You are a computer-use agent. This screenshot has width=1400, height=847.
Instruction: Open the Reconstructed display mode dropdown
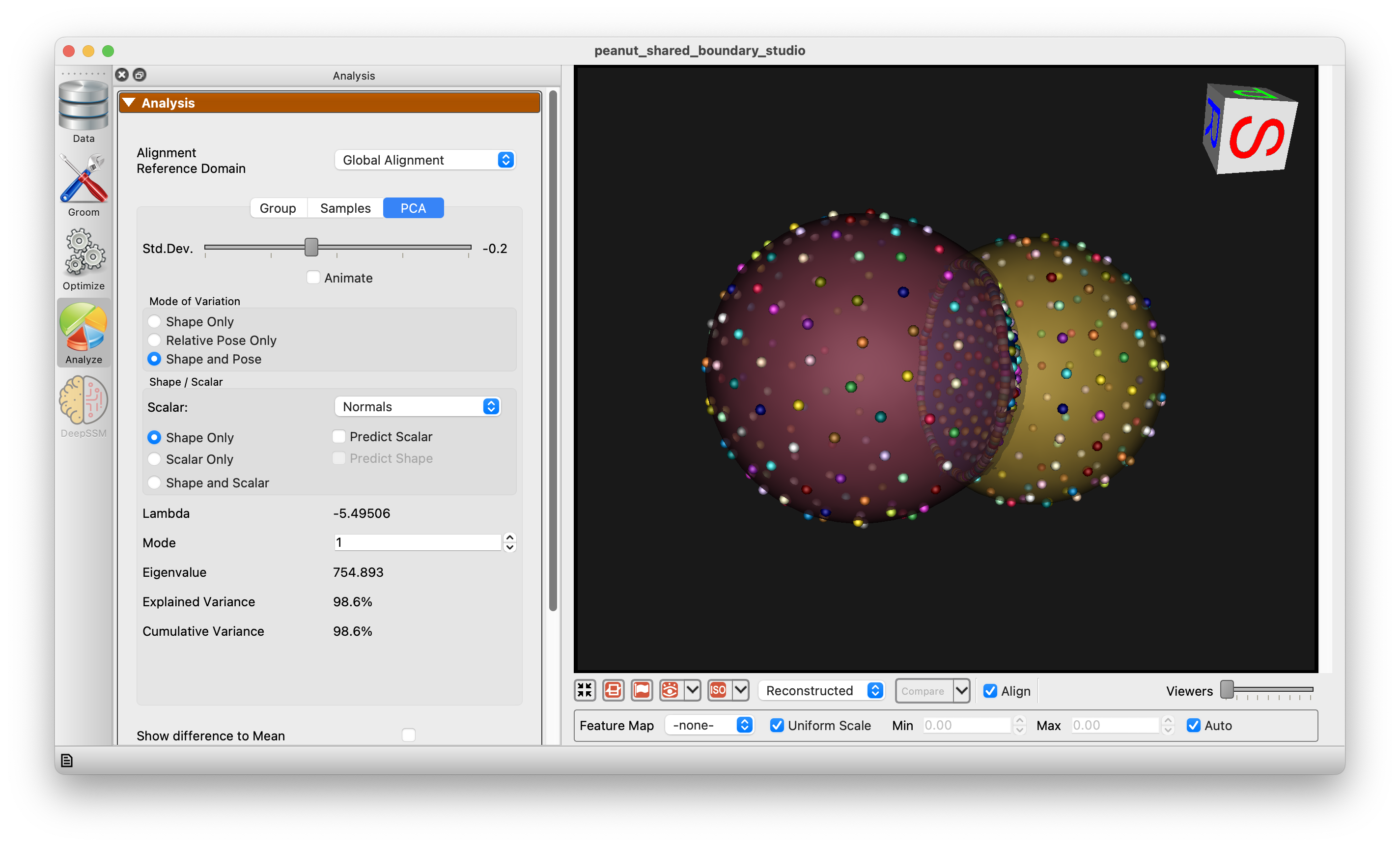click(821, 690)
